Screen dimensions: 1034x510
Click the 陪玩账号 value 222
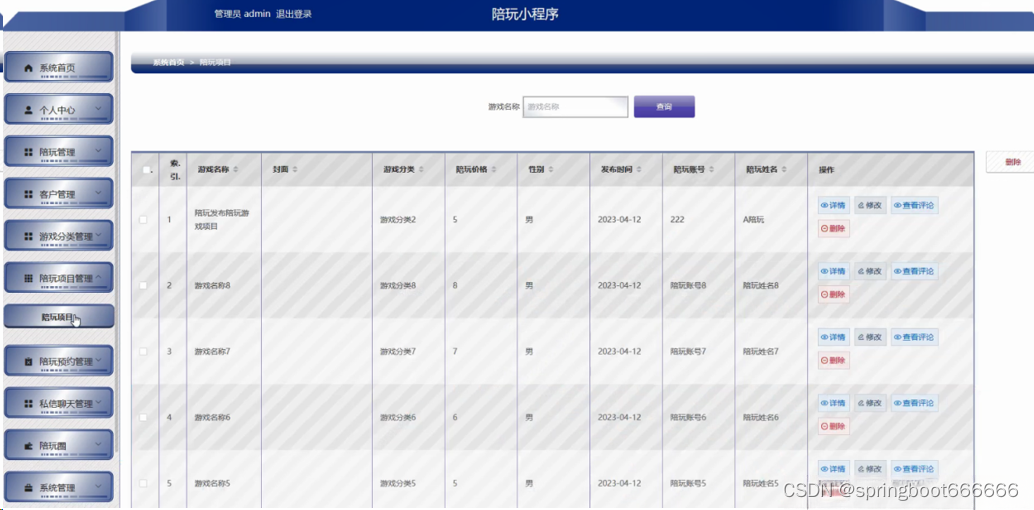pyautogui.click(x=676, y=220)
